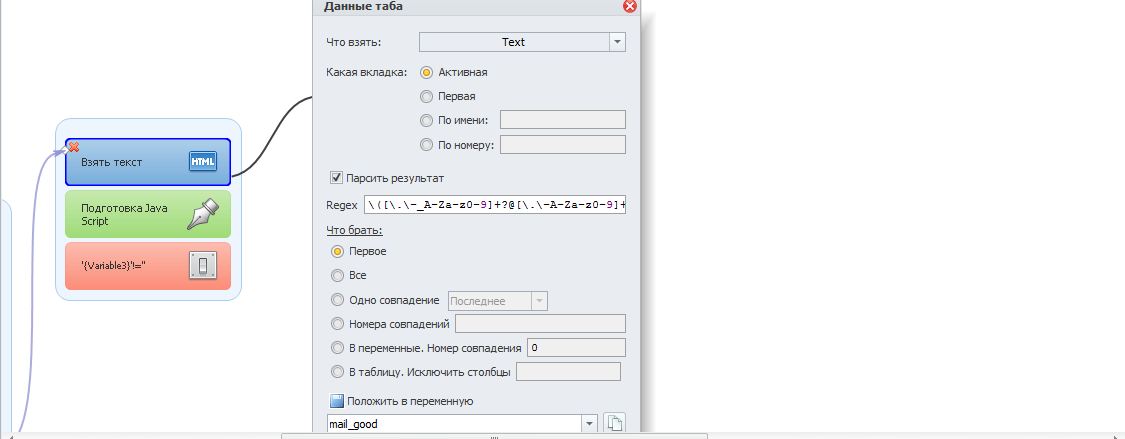
Task: Click the switch icon on Variable3 condition block
Action: coord(202,266)
